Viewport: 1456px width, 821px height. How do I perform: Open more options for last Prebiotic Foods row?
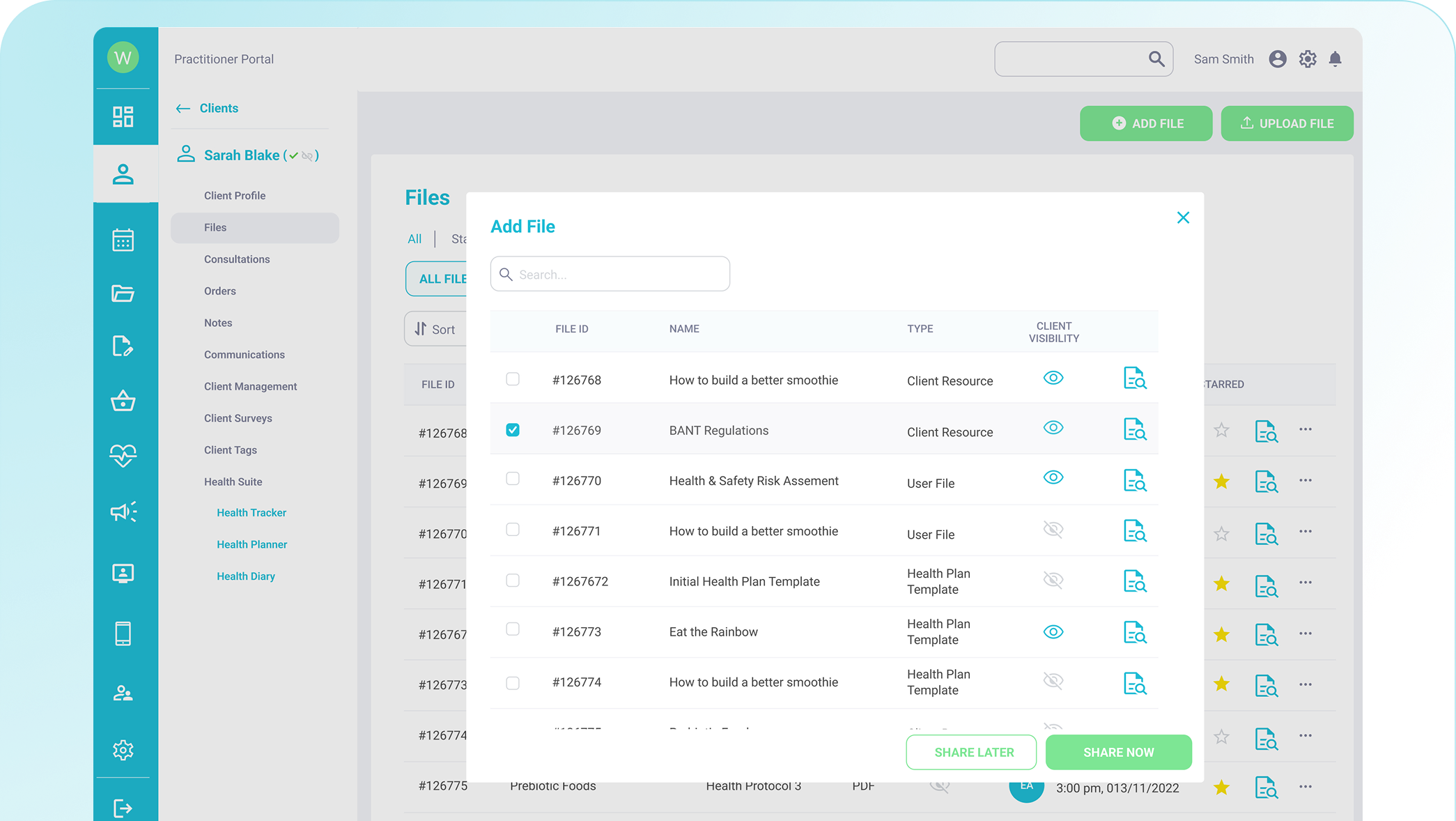[1305, 787]
